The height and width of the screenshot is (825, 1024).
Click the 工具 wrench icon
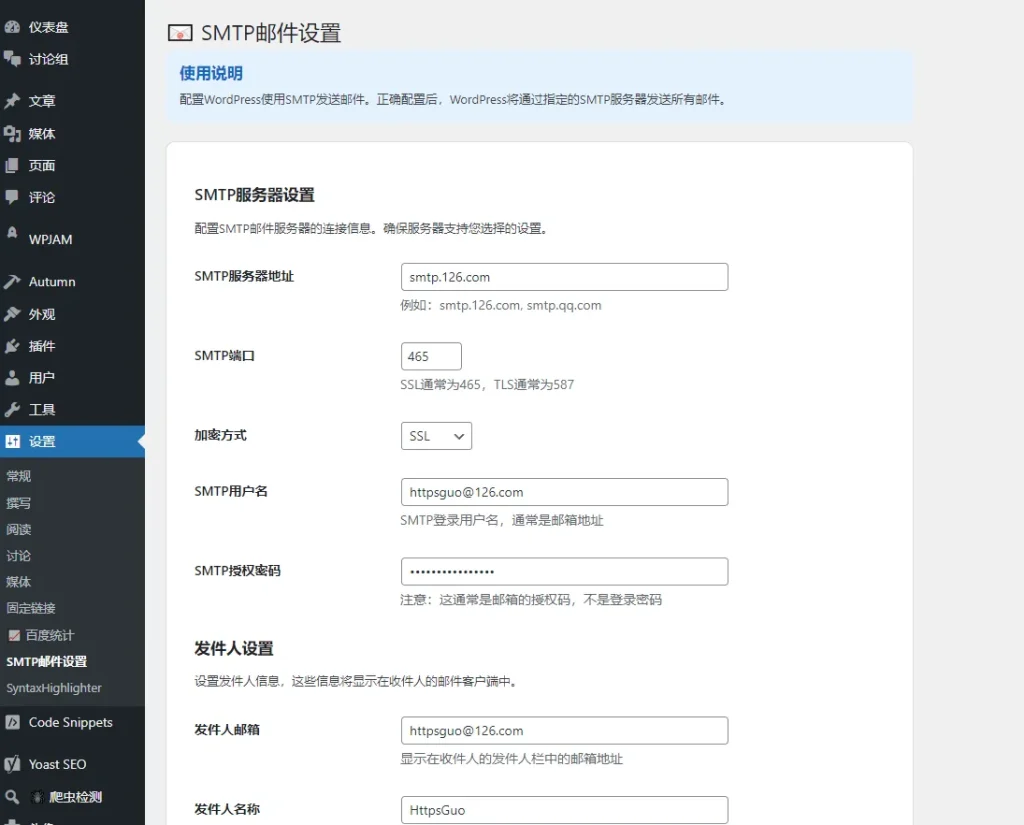click(12, 410)
